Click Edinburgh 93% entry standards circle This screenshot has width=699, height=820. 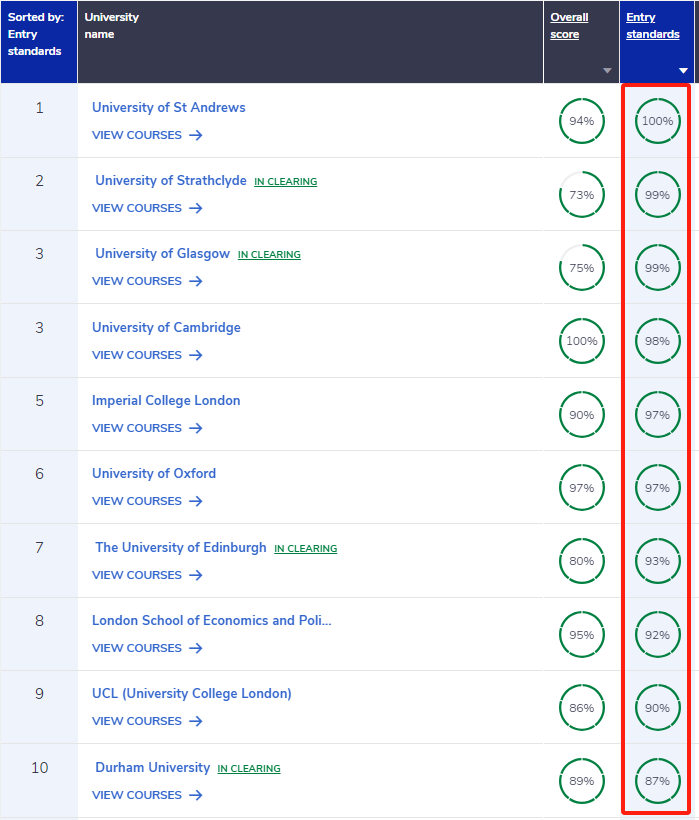[x=658, y=561]
